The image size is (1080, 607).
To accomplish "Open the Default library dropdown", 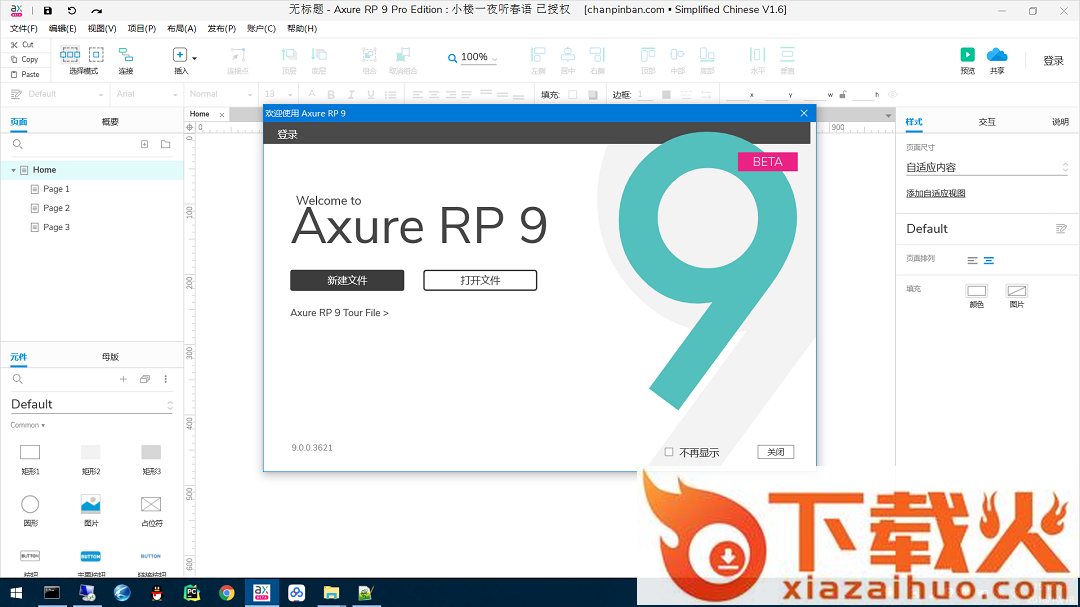I will point(92,404).
